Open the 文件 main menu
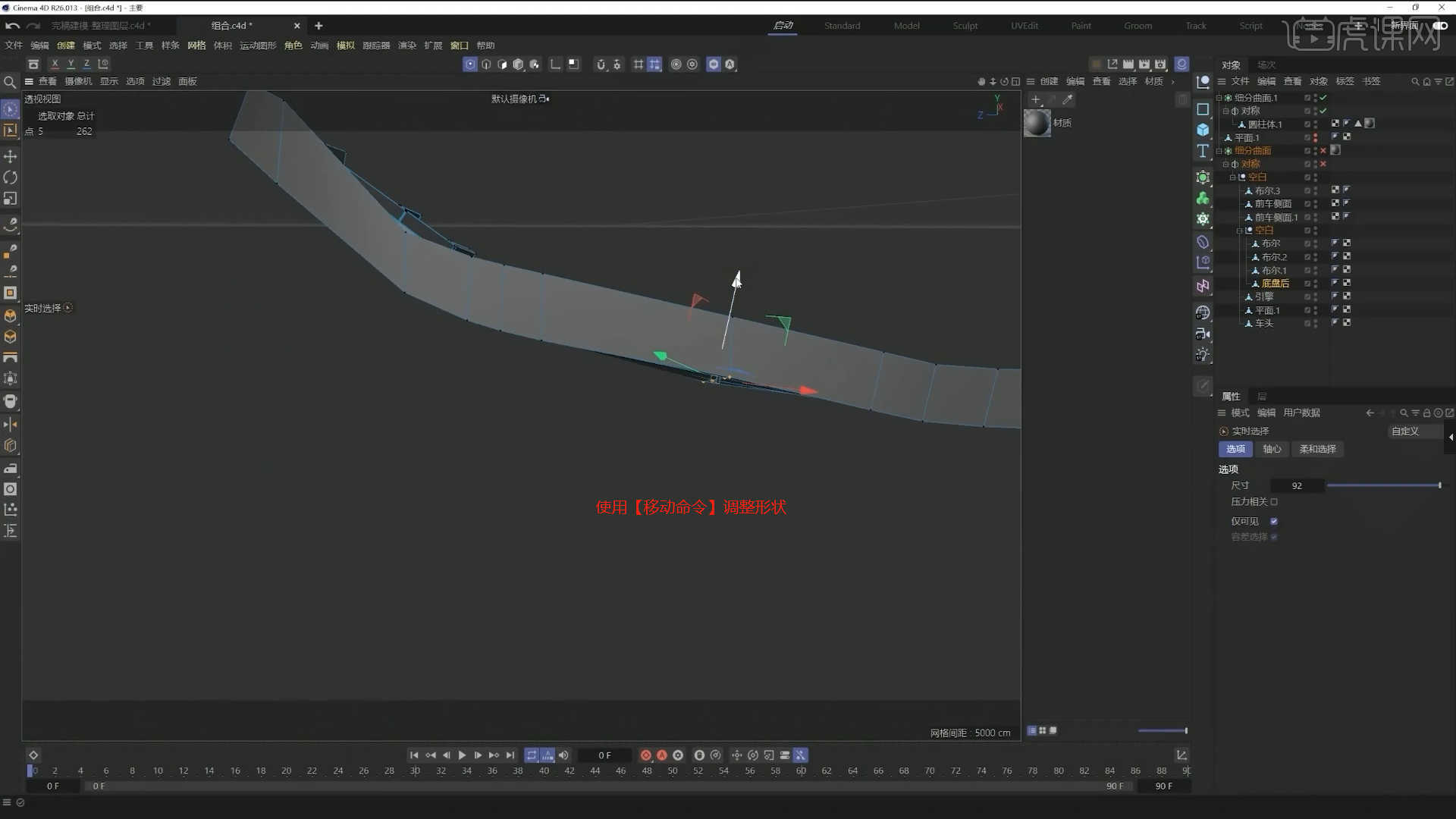 [x=14, y=45]
